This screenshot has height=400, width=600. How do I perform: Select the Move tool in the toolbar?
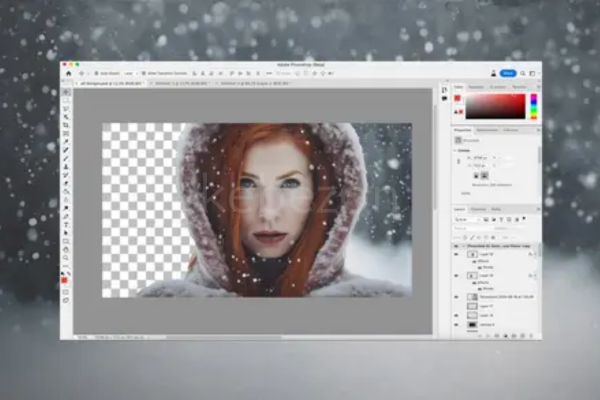click(66, 92)
